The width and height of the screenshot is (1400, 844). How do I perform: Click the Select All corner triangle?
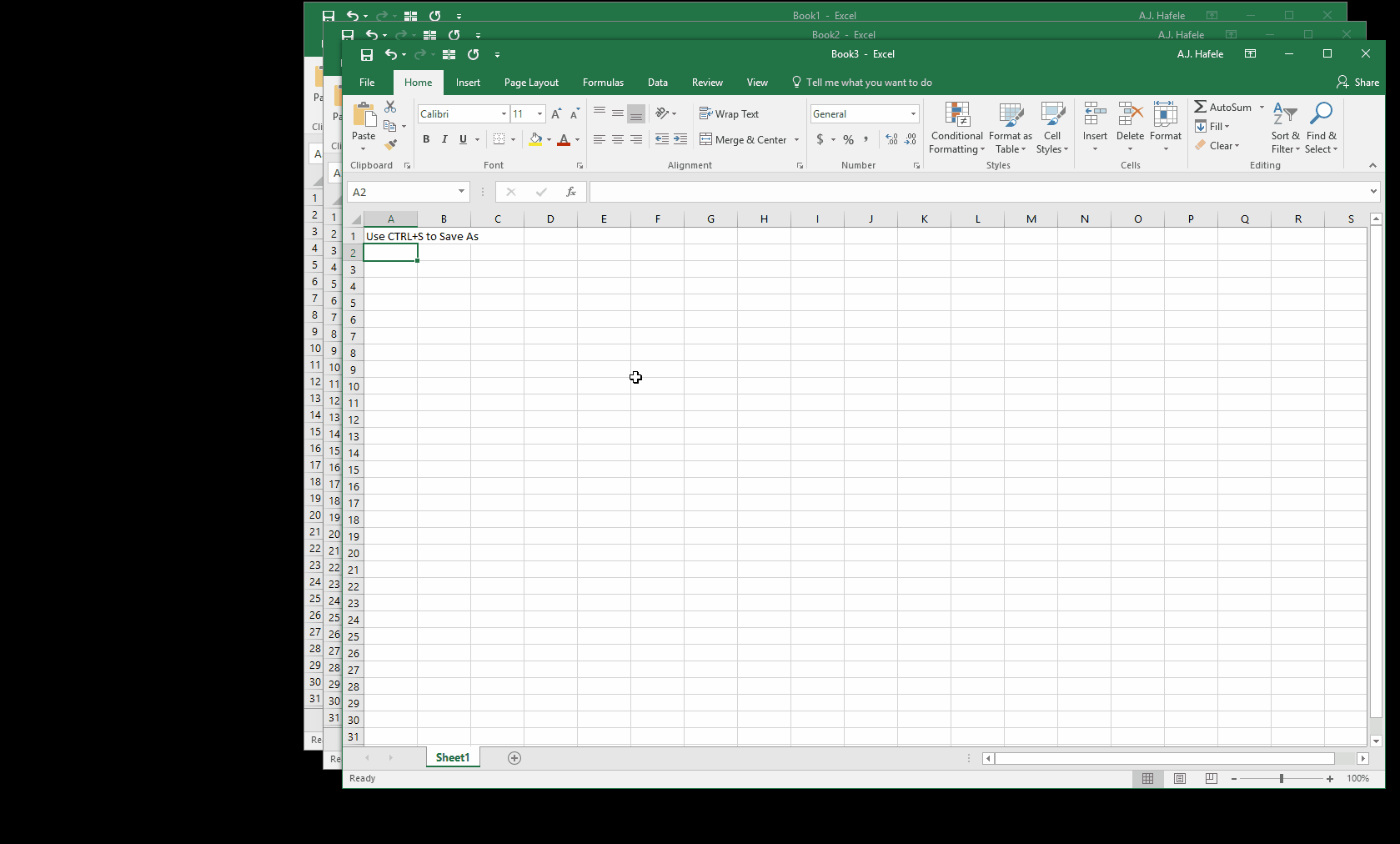coord(356,219)
